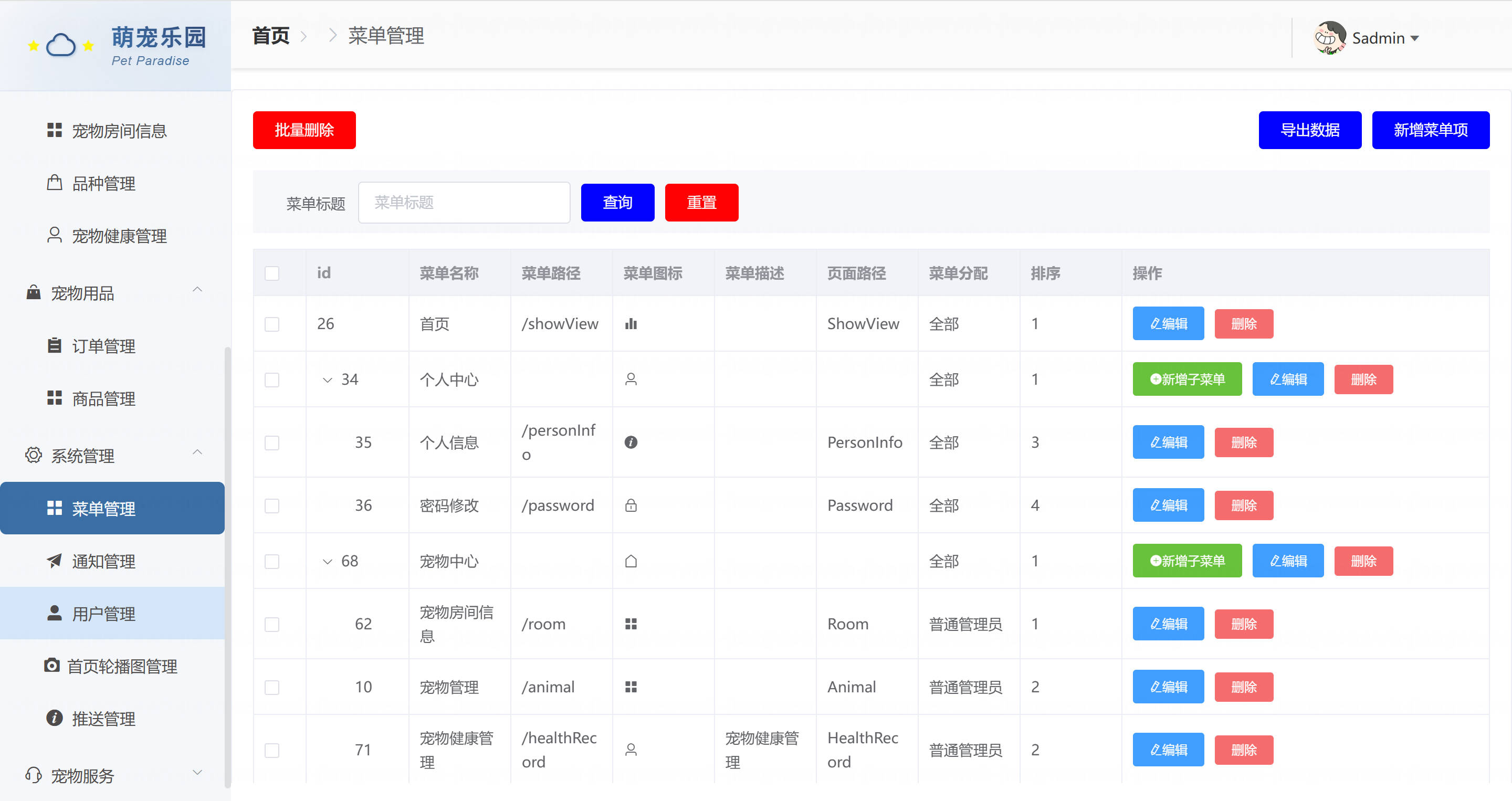
Task: Check the checkbox for row id 68
Action: (272, 561)
